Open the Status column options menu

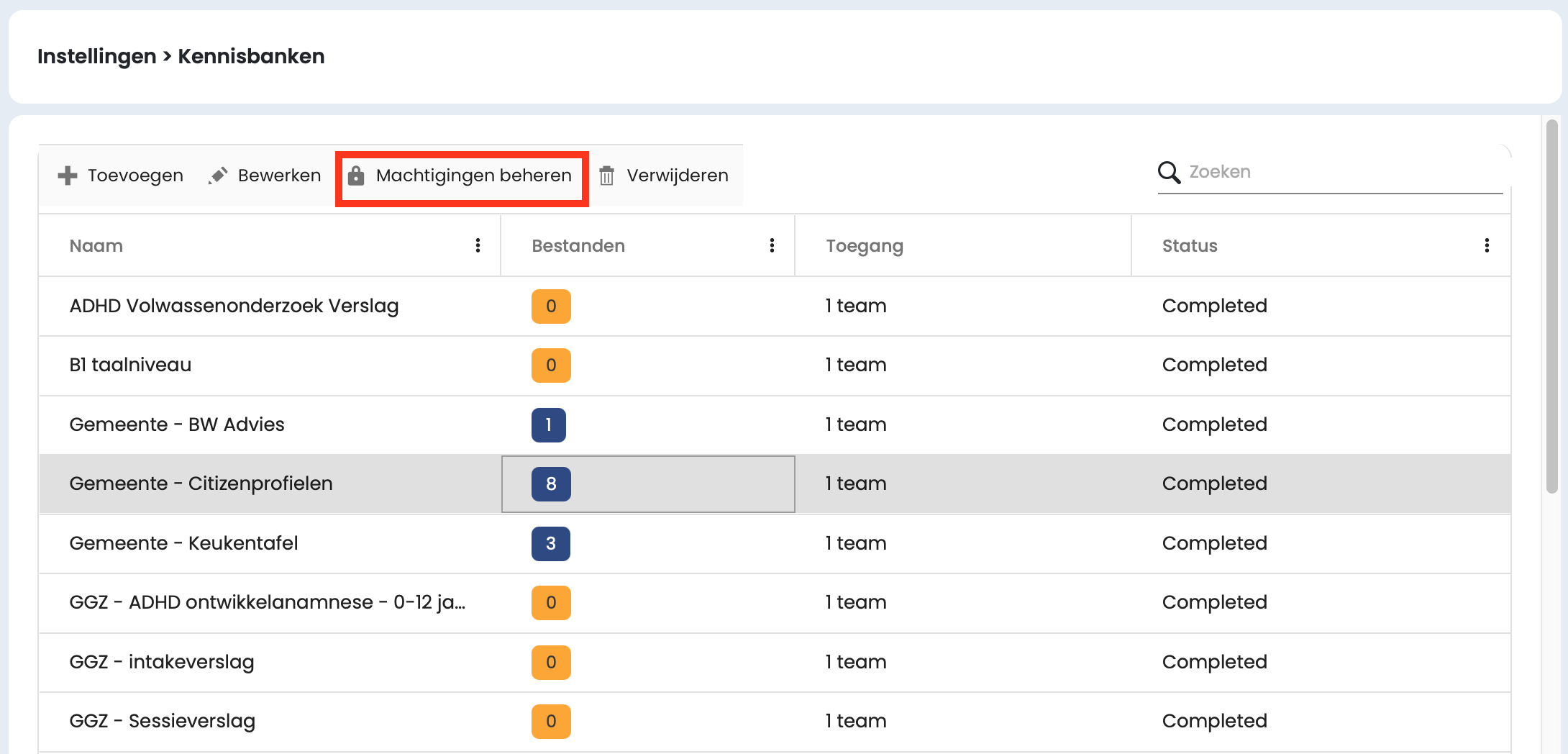tap(1487, 246)
